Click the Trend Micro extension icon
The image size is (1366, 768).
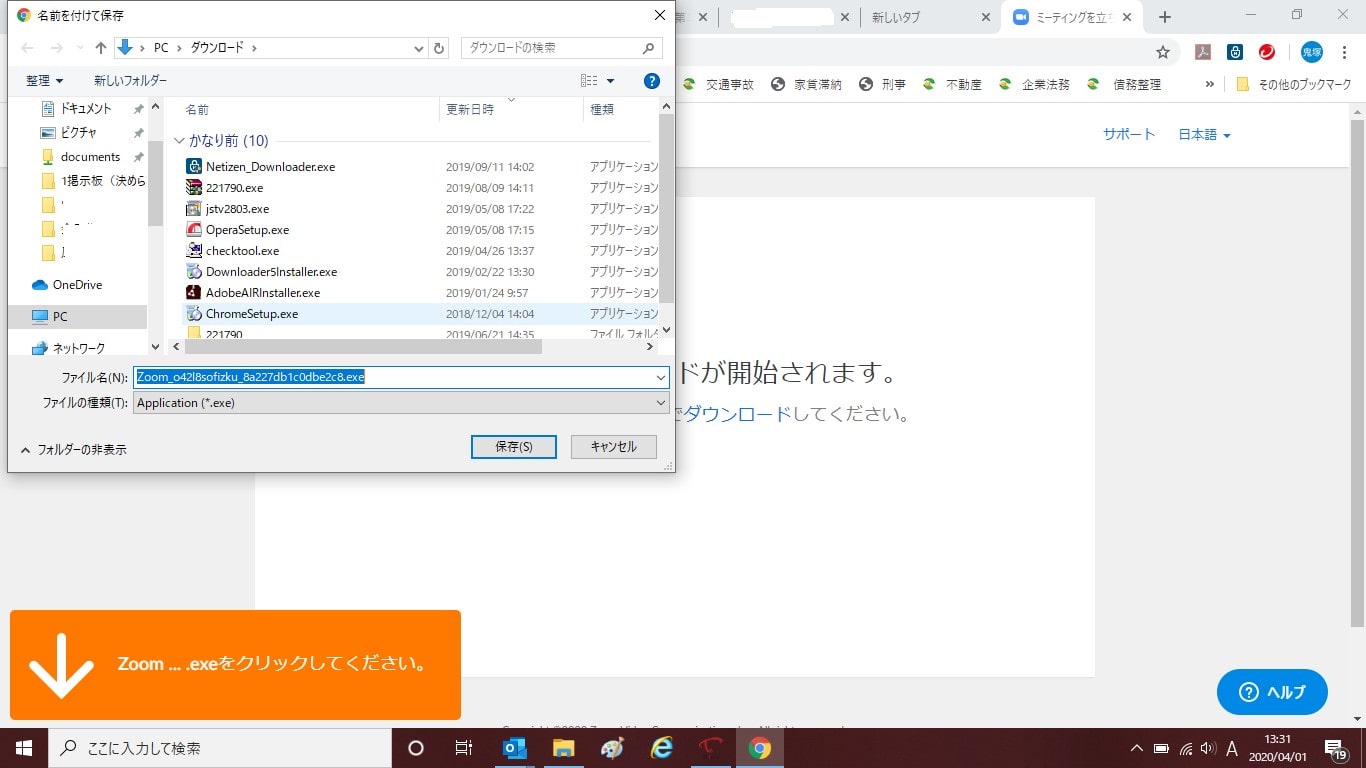click(1267, 52)
